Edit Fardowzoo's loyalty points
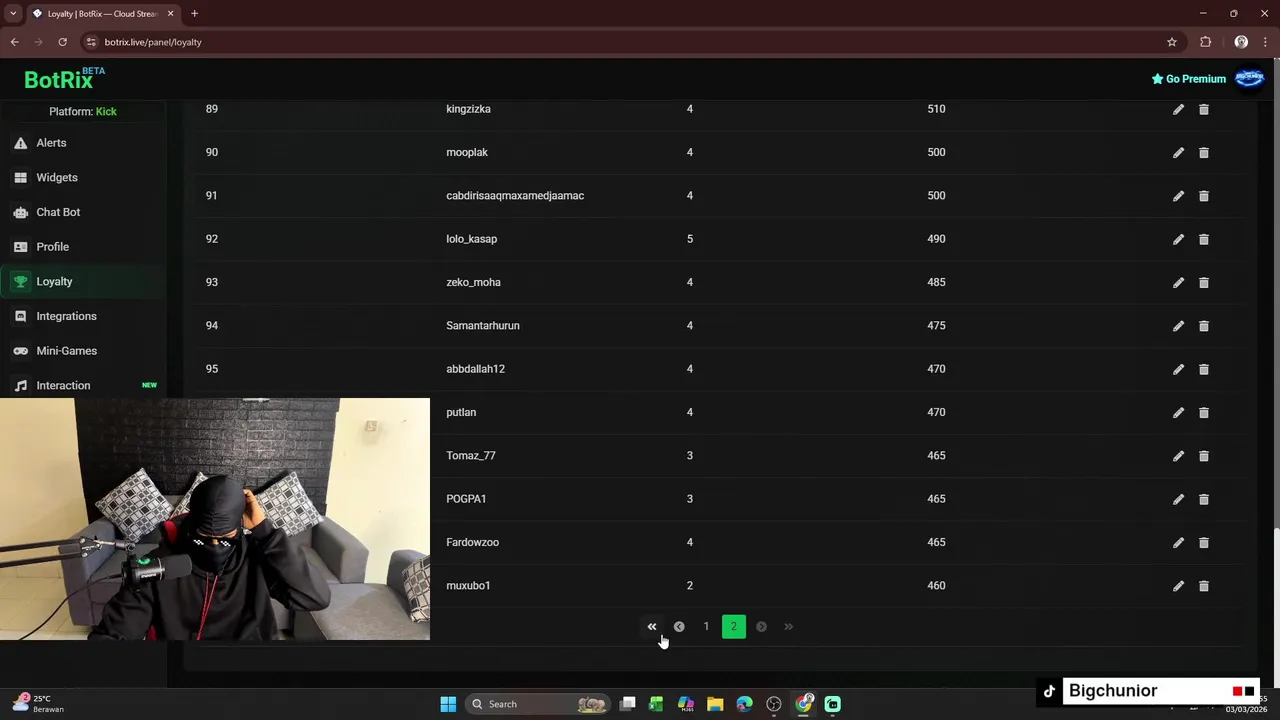Viewport: 1280px width, 720px height. (1178, 542)
